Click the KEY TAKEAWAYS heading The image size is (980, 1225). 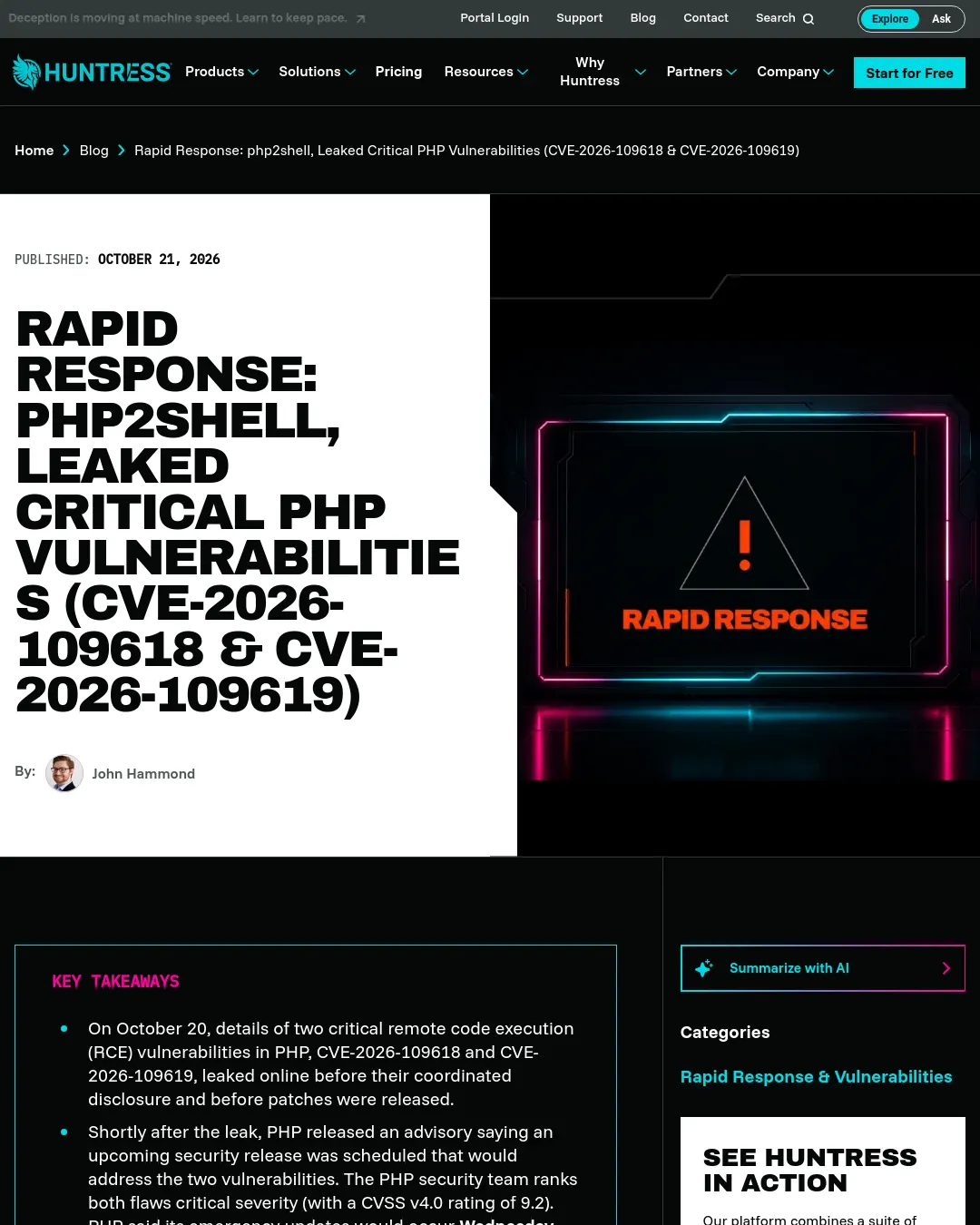point(116,982)
